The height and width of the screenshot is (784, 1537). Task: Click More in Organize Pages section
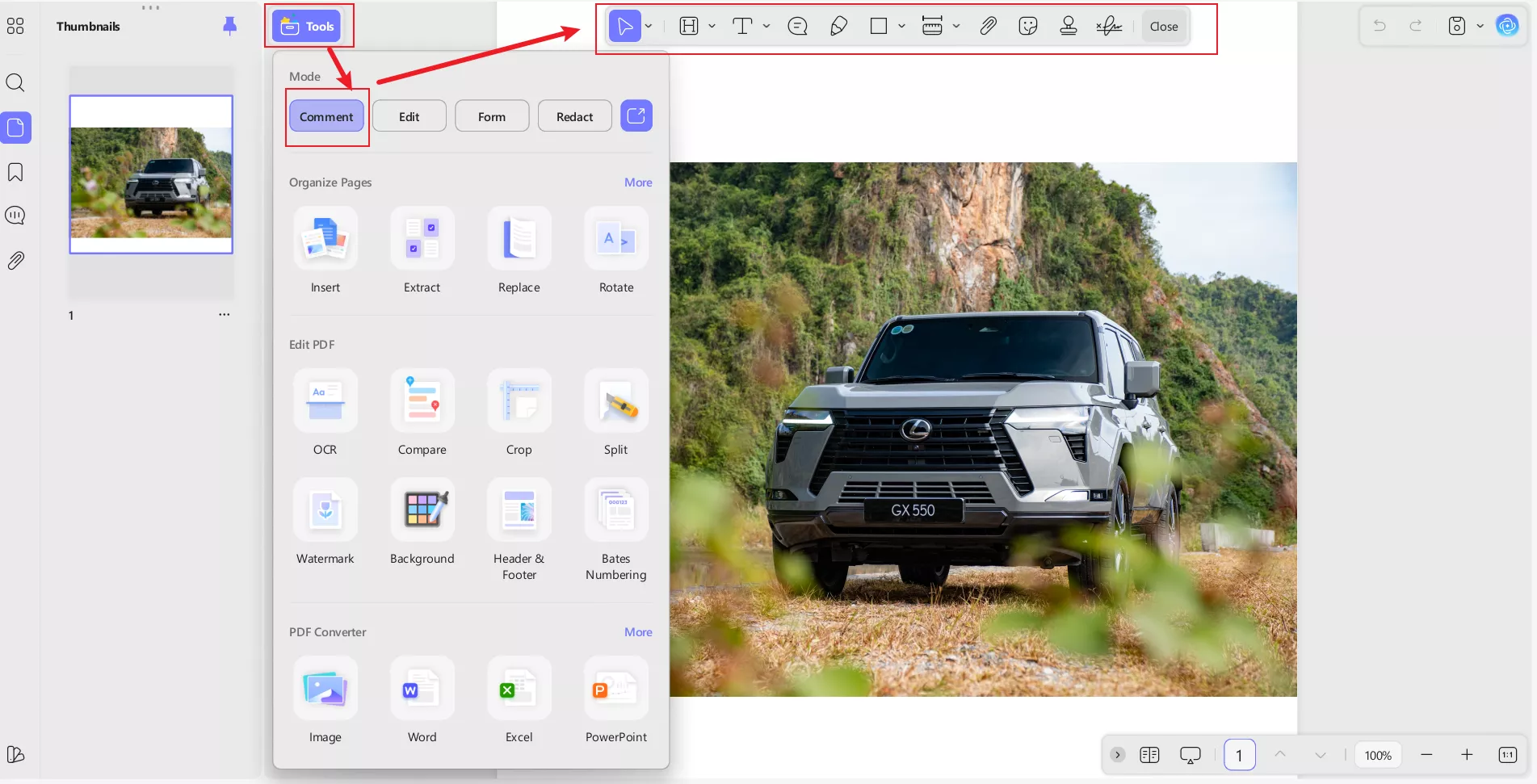637,182
